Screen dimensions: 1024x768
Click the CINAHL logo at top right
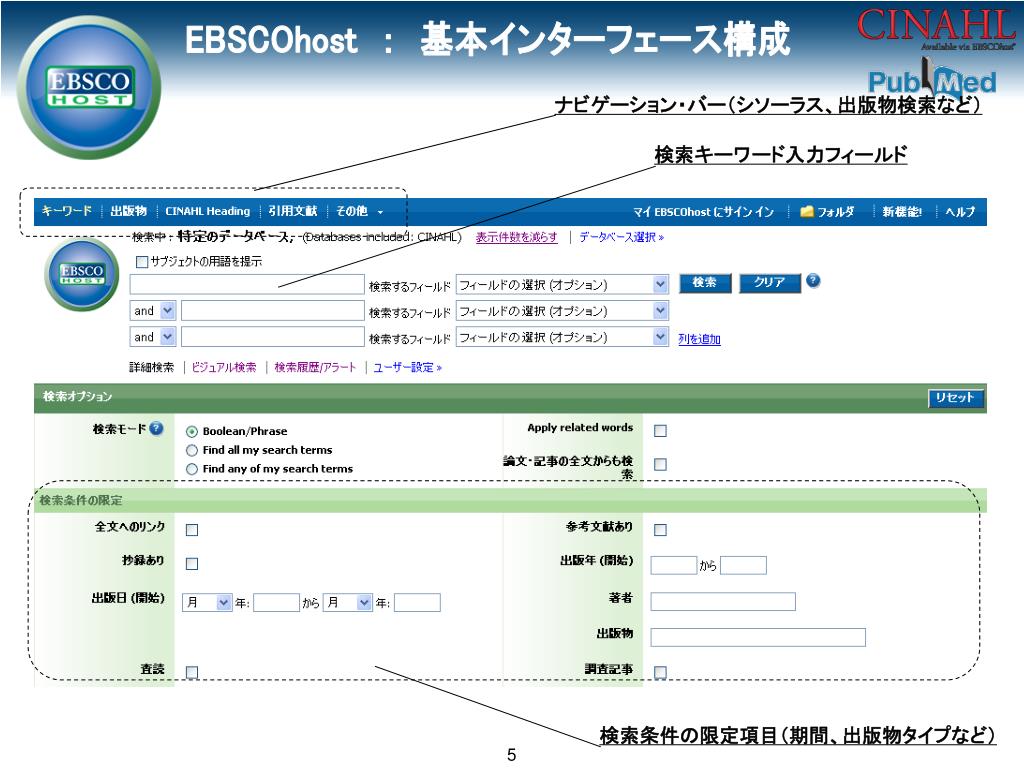tap(936, 28)
